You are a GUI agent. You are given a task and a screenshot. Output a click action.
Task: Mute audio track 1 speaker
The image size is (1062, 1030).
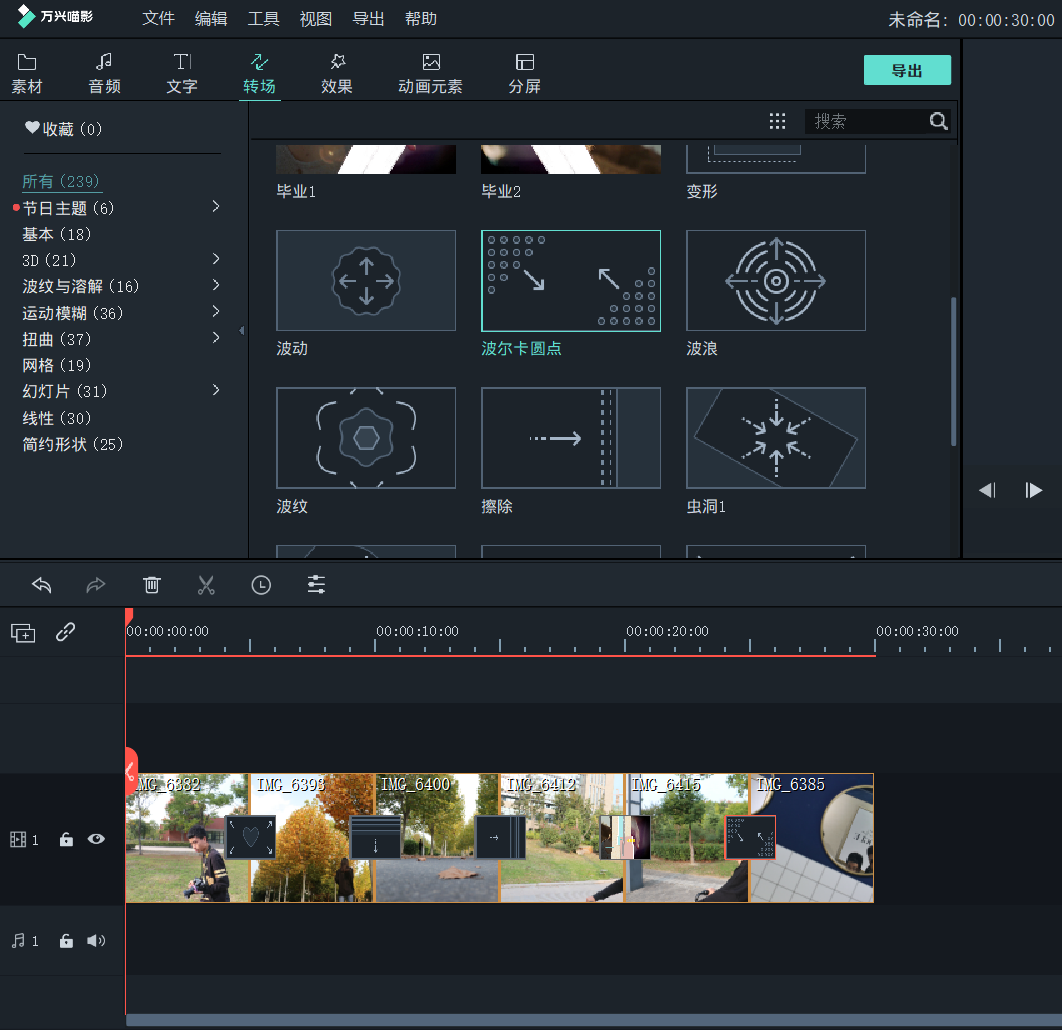point(96,940)
